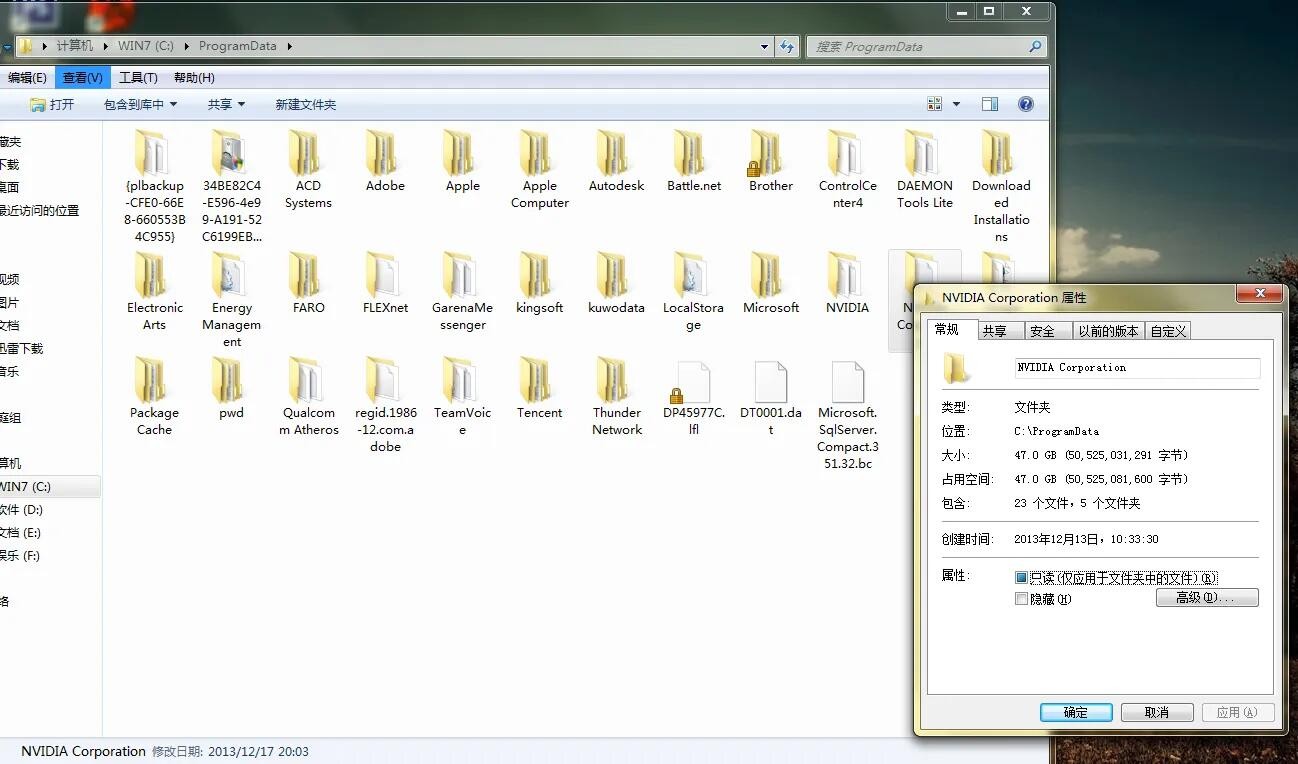Select the Tencent folder
Screen dimensions: 1298x764
click(x=539, y=387)
